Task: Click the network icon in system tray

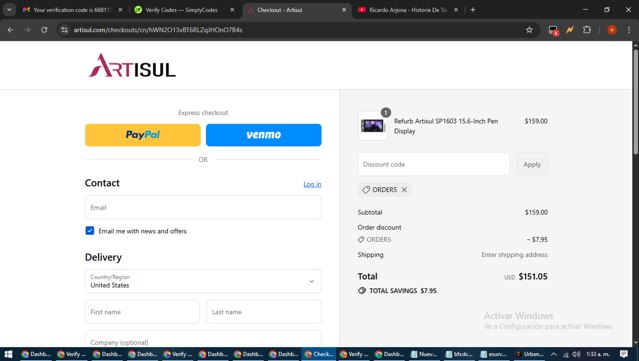Action: click(x=565, y=354)
